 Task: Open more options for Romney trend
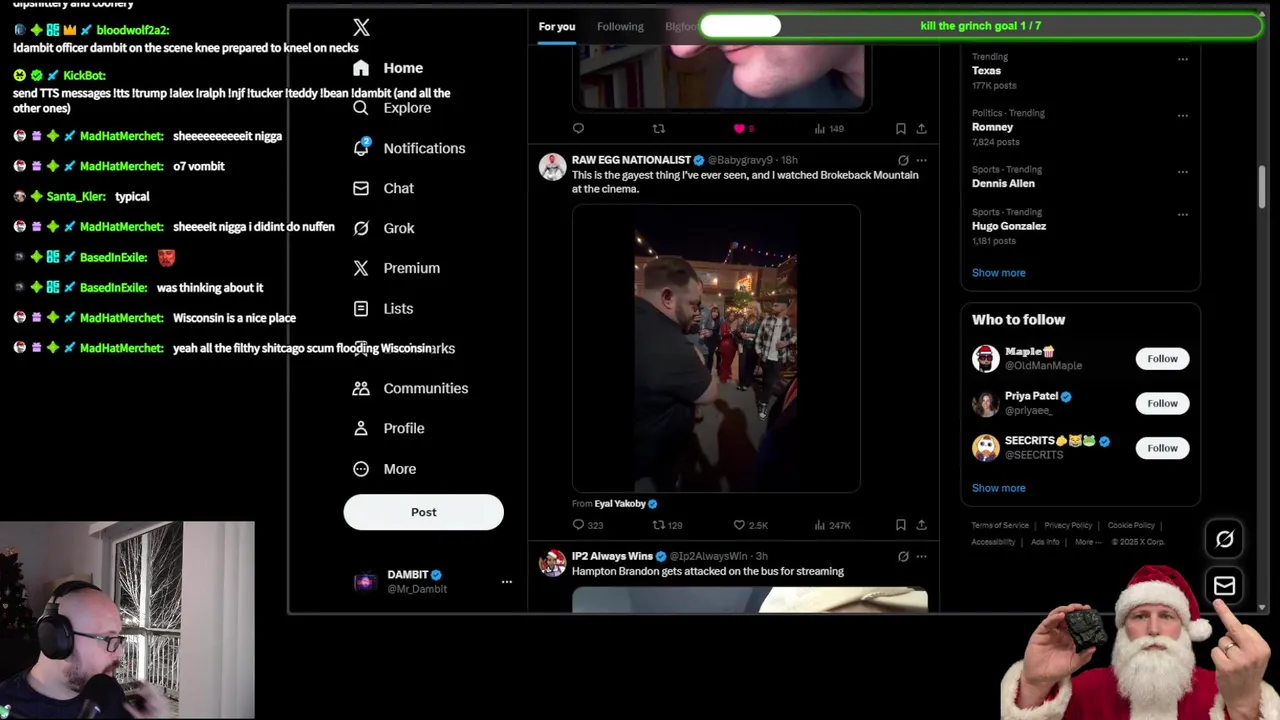1183,115
